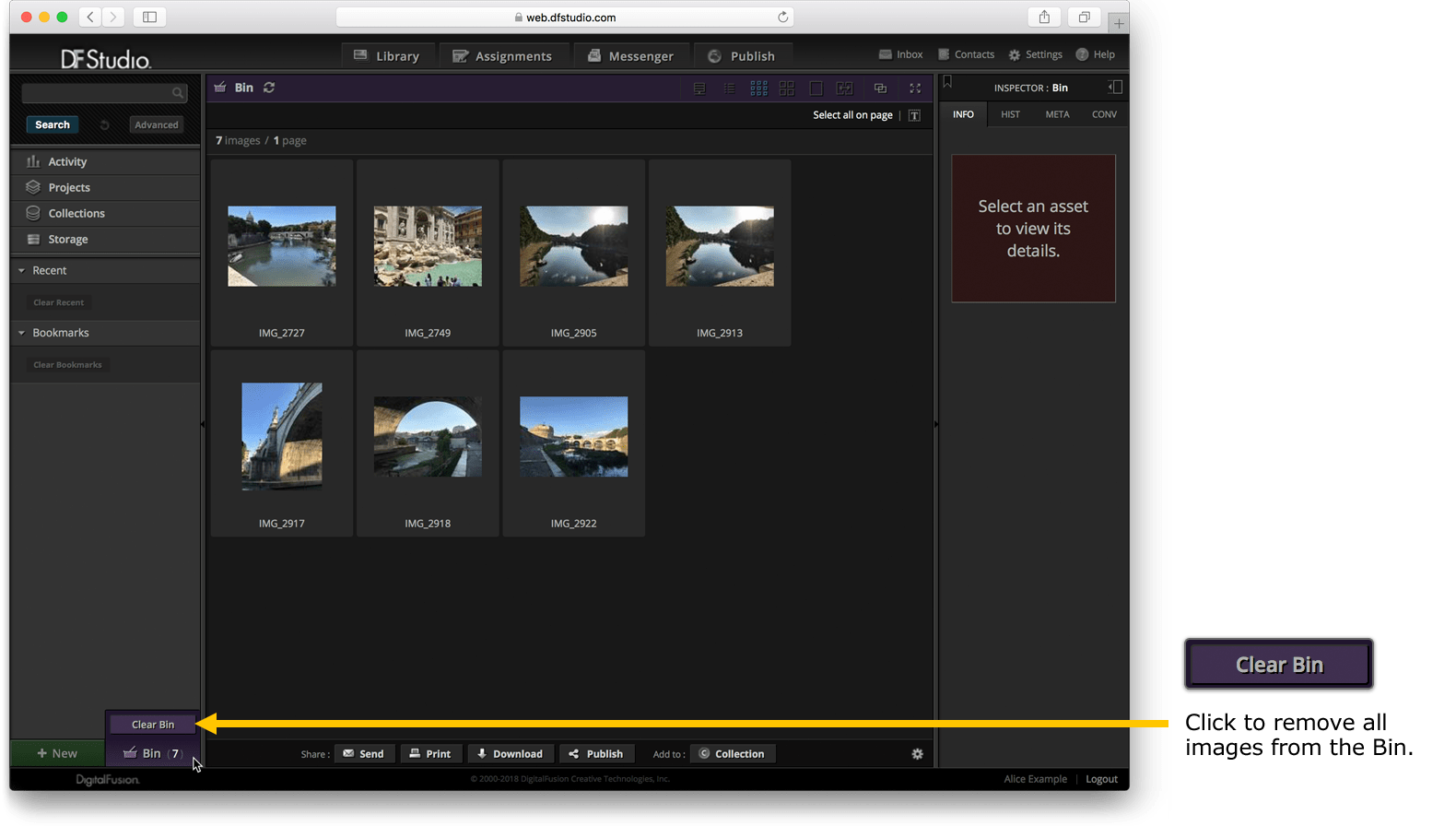Image resolution: width=1456 pixels, height=826 pixels.
Task: Switch to list view
Action: coord(729,88)
